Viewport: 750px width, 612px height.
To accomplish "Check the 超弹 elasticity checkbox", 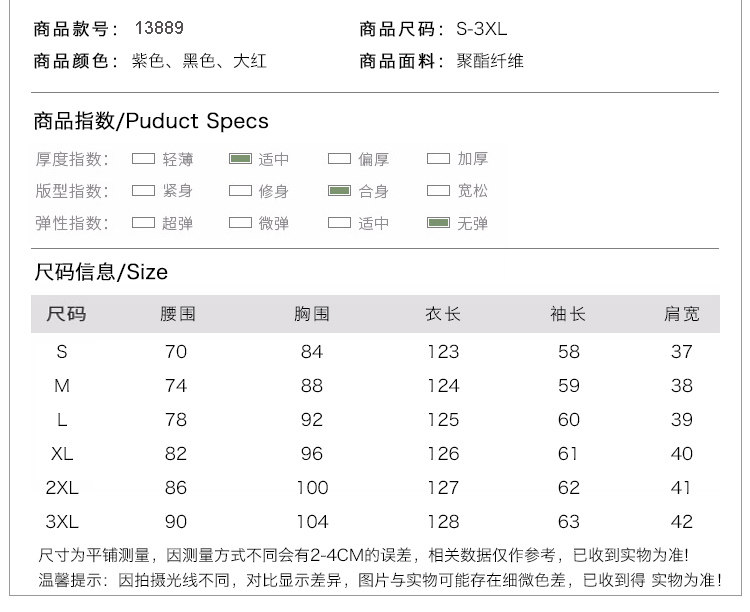I will (x=144, y=223).
